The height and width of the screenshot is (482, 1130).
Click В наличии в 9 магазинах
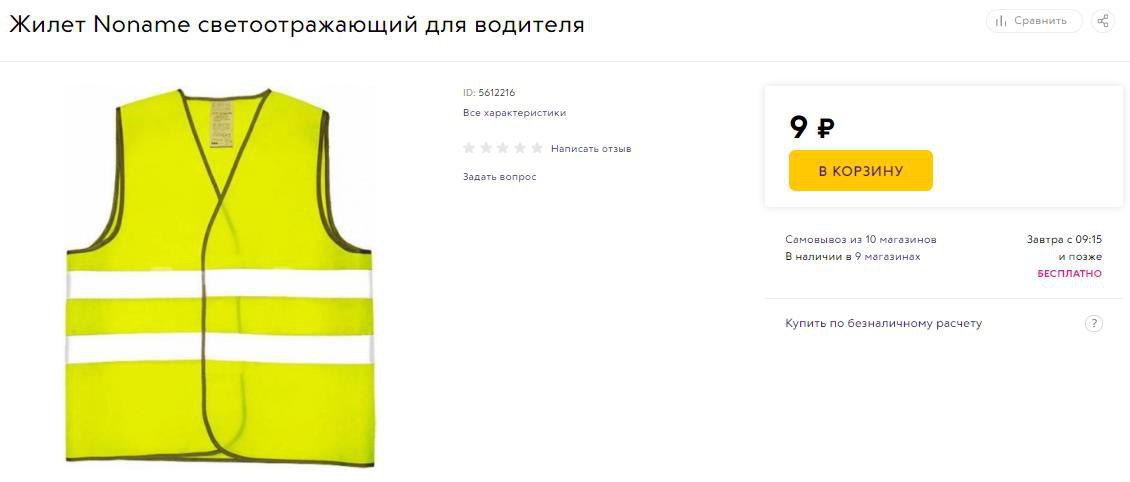[853, 256]
